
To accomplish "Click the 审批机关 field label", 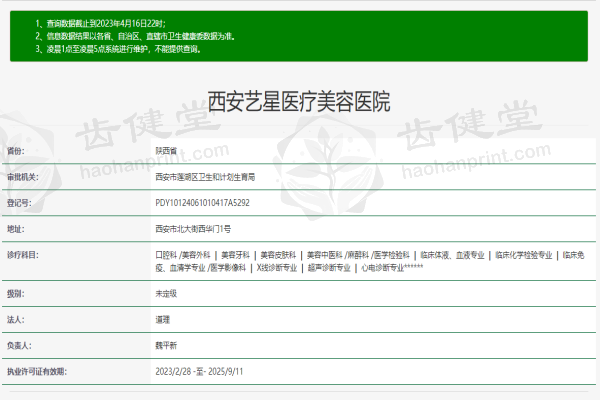I will (x=23, y=177).
